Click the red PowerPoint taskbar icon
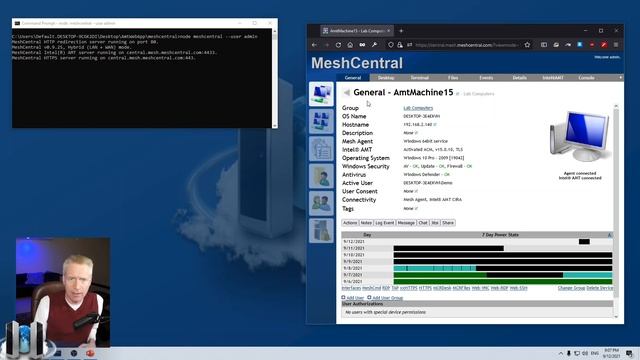 [90, 353]
